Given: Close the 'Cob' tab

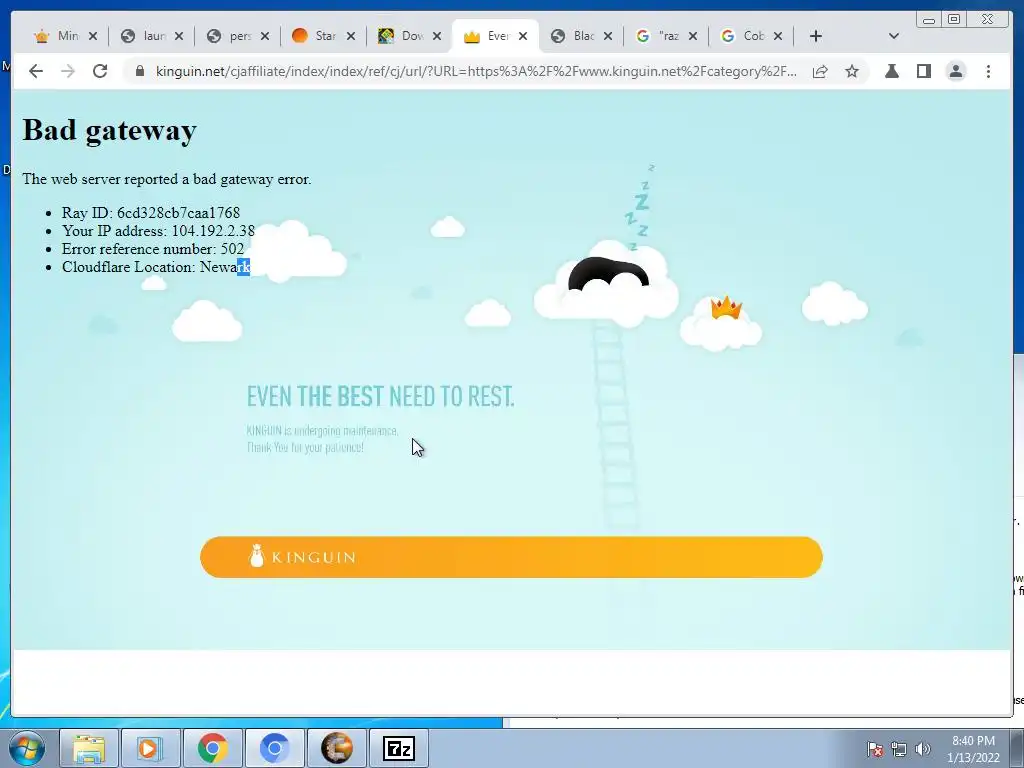Looking at the screenshot, I should [778, 36].
